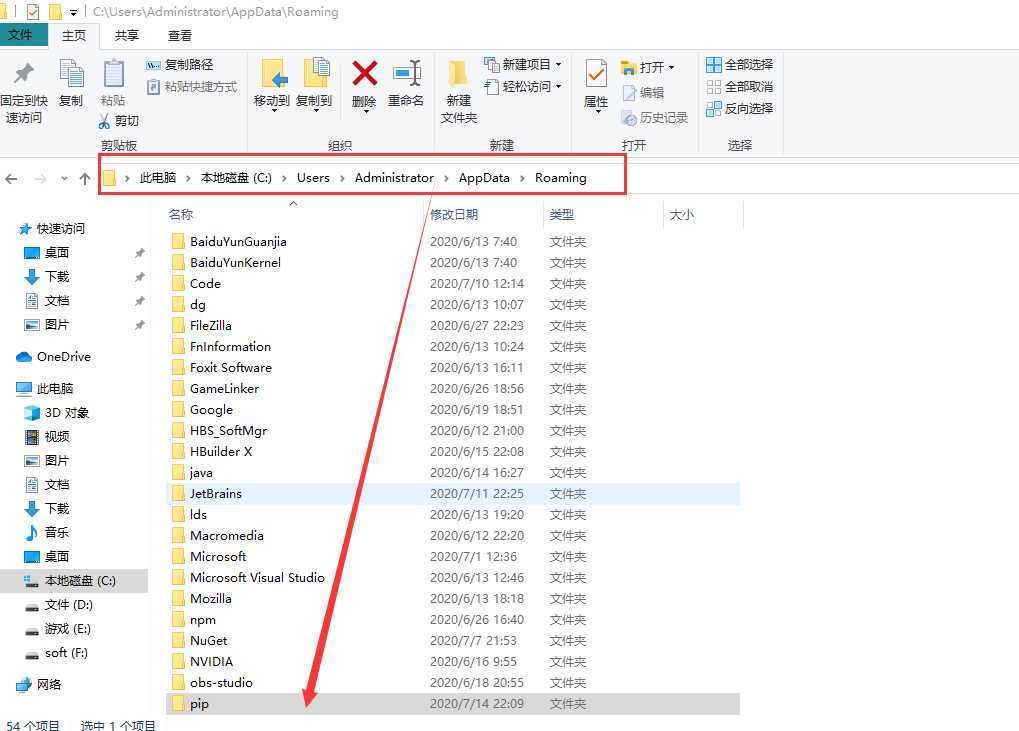The width and height of the screenshot is (1019, 731).
Task: Open the recent locations dropdown arrow
Action: (x=64, y=178)
